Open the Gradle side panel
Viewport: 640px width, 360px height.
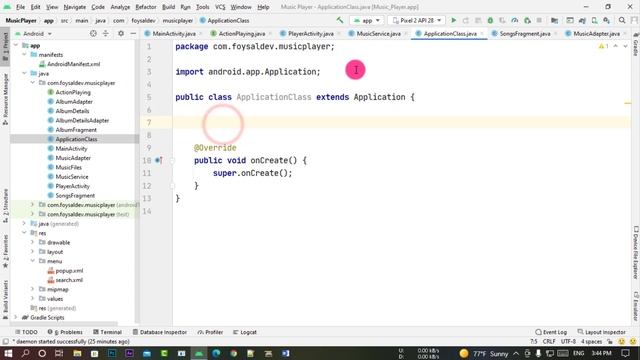coord(636,45)
